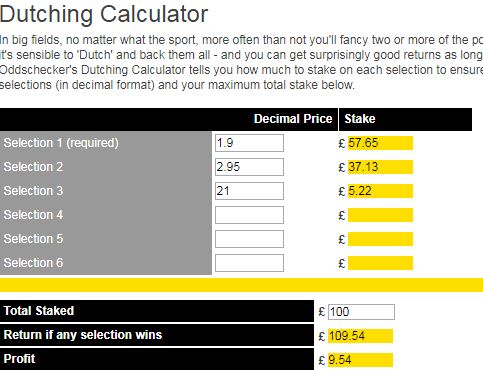Click the Selection 1 decimal price field

tap(249, 143)
